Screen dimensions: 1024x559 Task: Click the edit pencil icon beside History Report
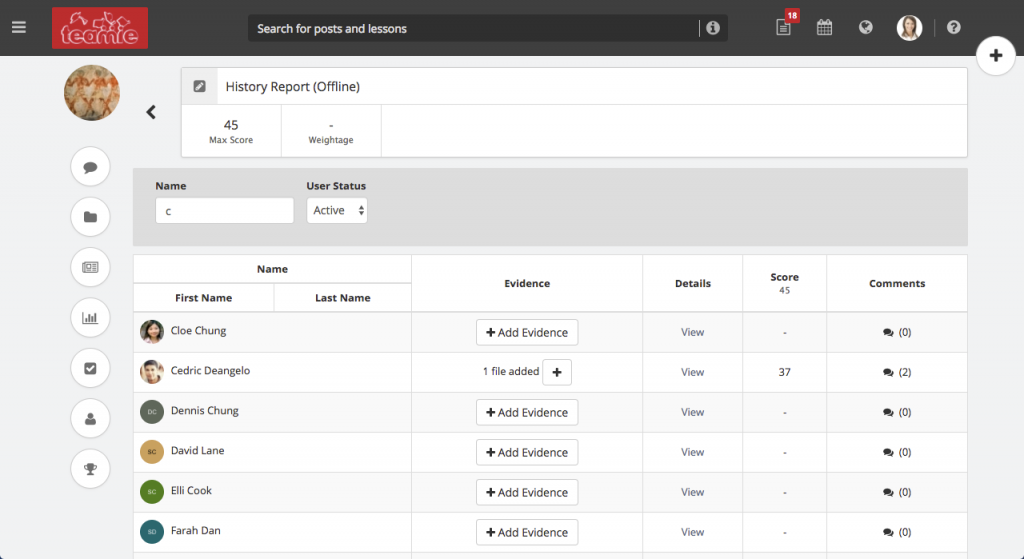point(200,86)
